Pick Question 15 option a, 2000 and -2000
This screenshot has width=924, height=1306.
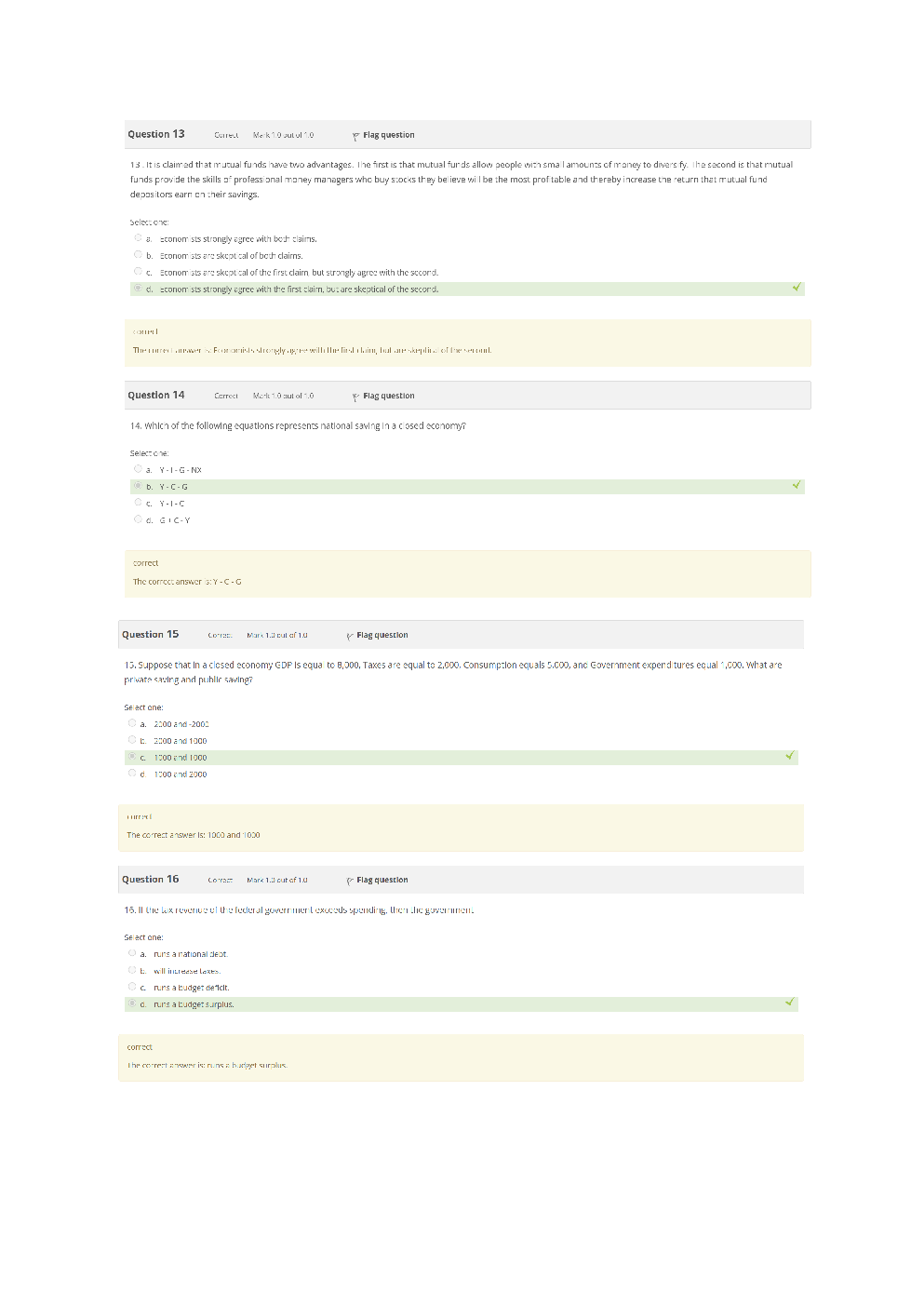tap(132, 723)
